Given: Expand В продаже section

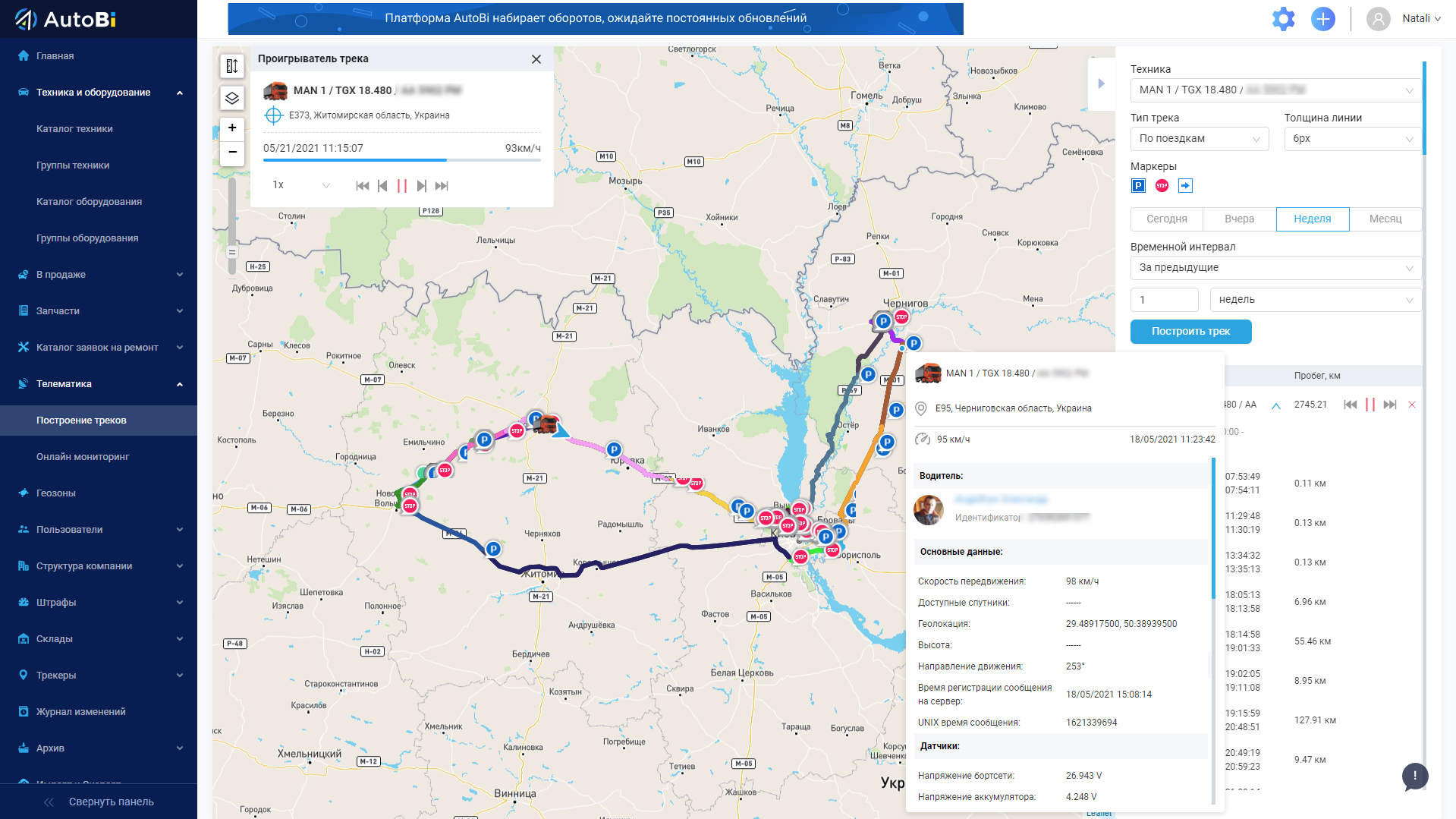Looking at the screenshot, I should coord(99,275).
